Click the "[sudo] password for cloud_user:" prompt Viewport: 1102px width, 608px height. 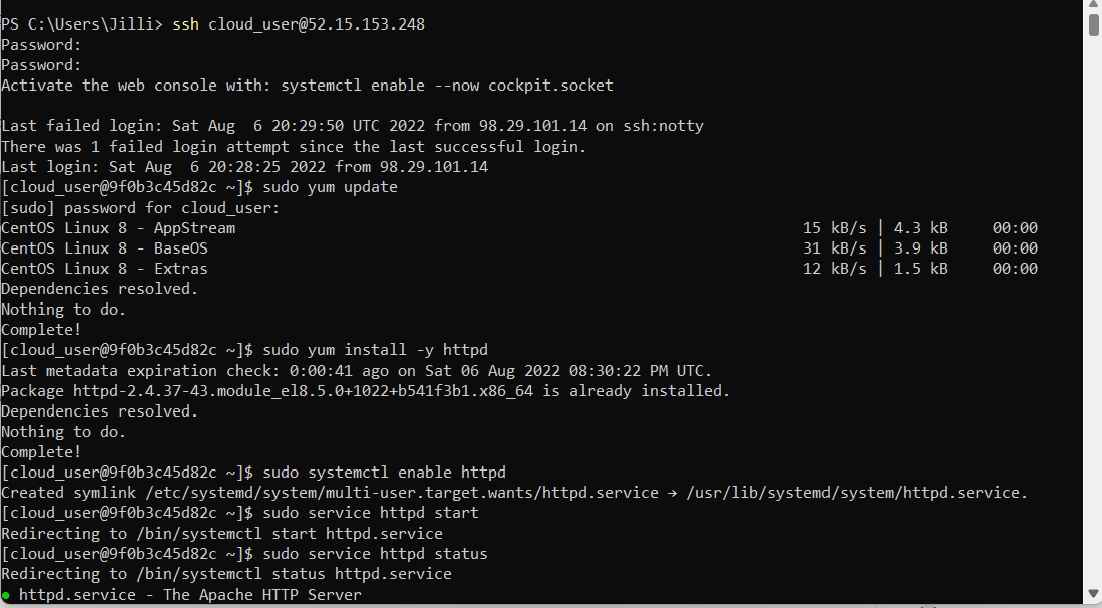[x=141, y=208]
